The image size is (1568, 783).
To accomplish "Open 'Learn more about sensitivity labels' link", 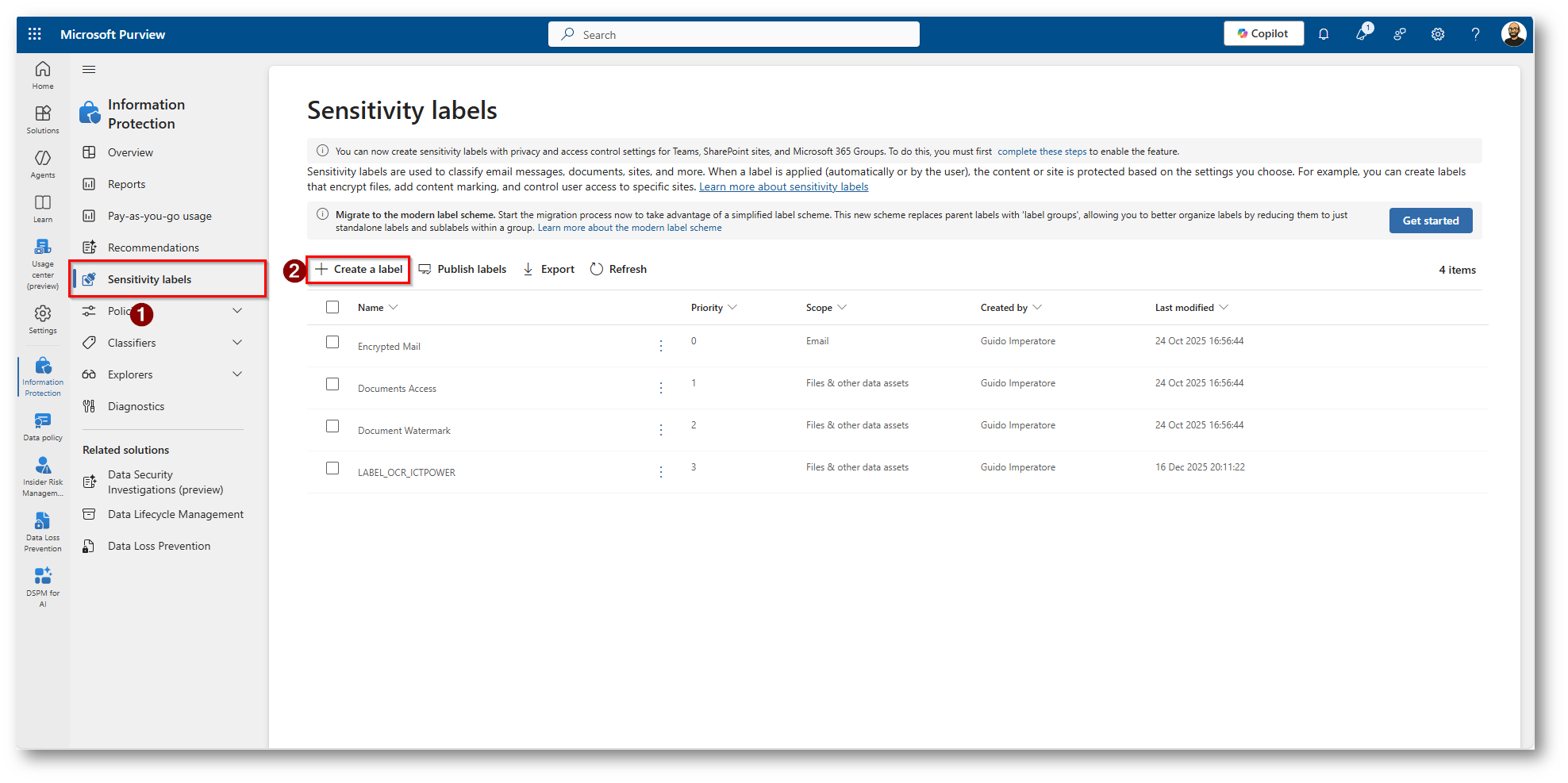I will (x=783, y=187).
